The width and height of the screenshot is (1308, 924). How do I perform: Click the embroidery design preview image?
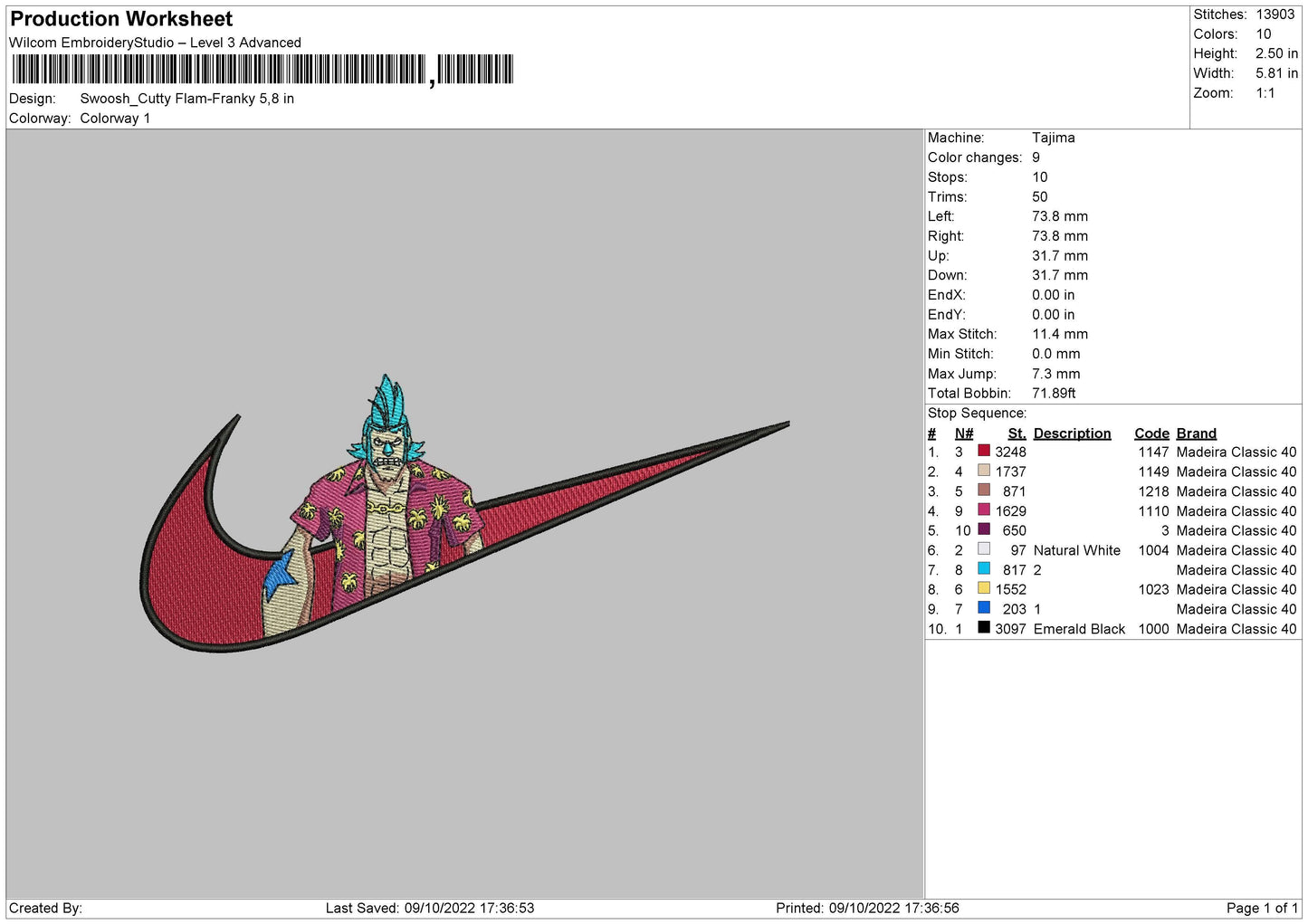464,513
